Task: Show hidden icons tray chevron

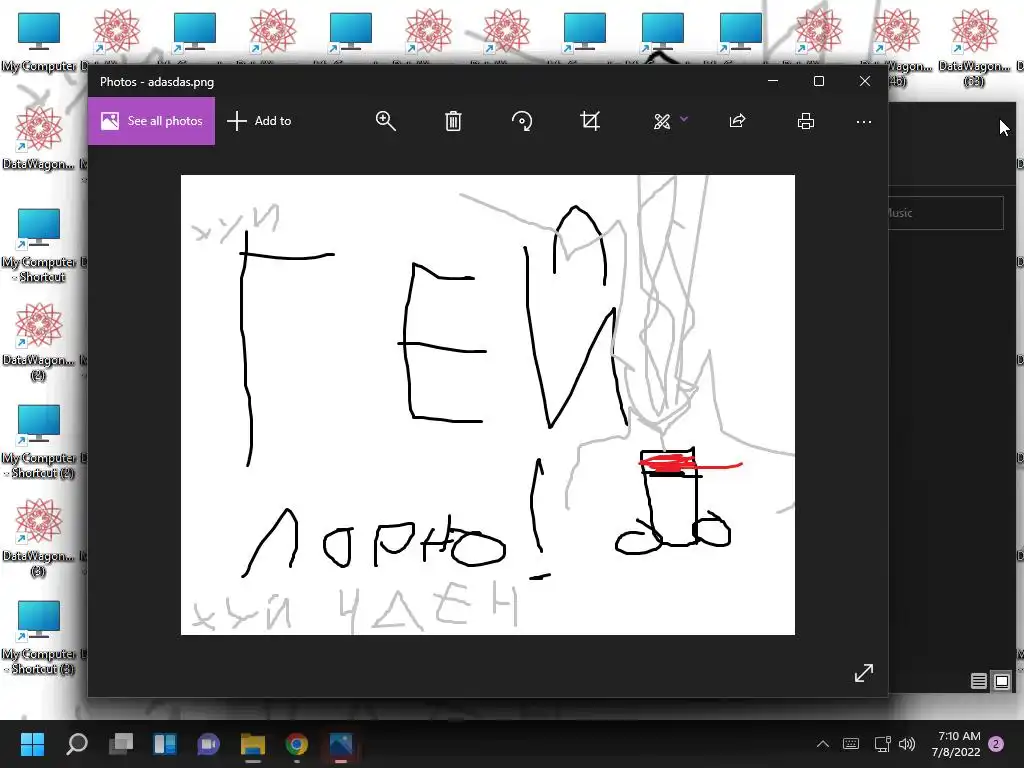Action: (823, 744)
